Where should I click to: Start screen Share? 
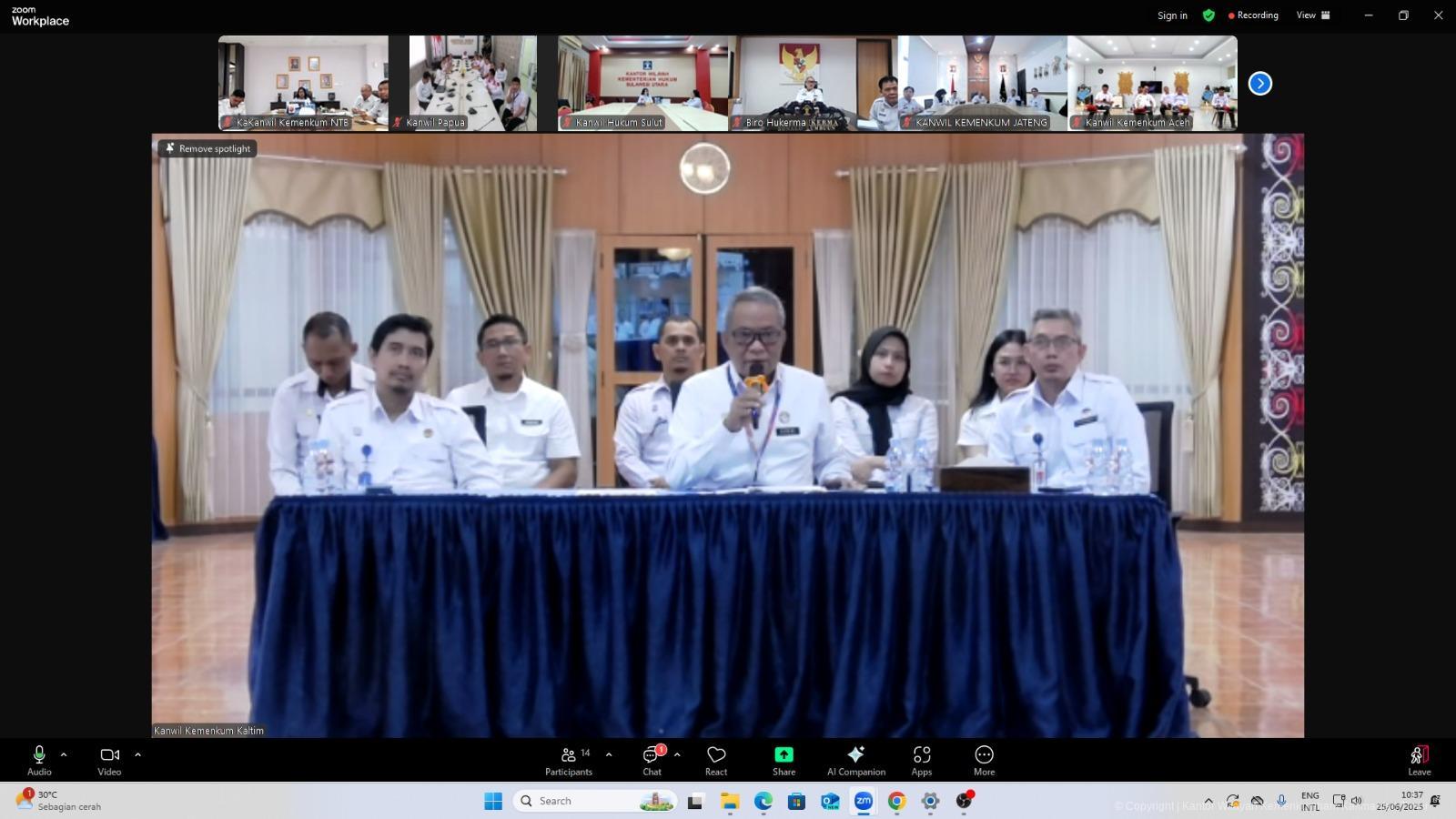pyautogui.click(x=784, y=761)
